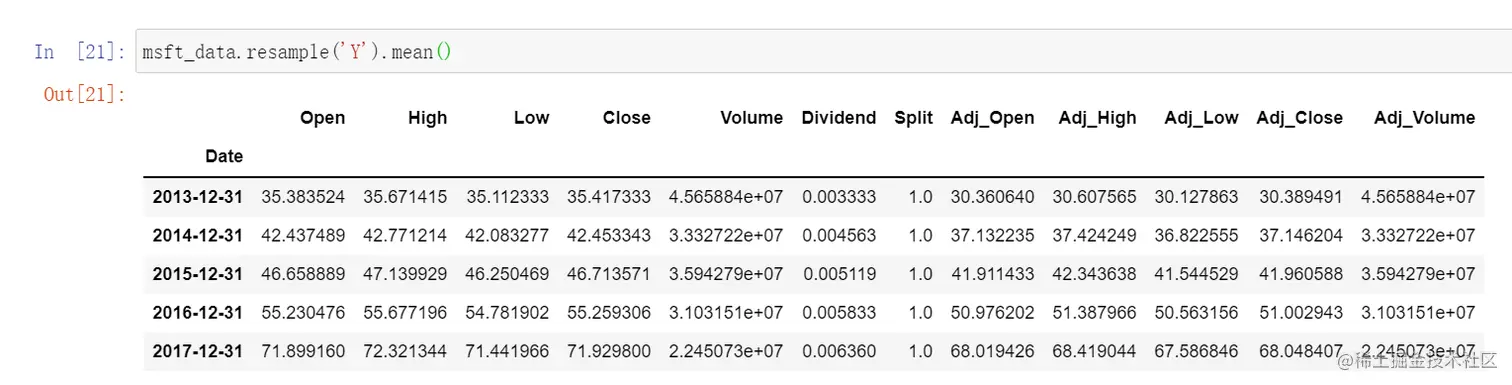Select the 2015-12-31 row index
The image size is (1512, 385).
pyautogui.click(x=197, y=274)
